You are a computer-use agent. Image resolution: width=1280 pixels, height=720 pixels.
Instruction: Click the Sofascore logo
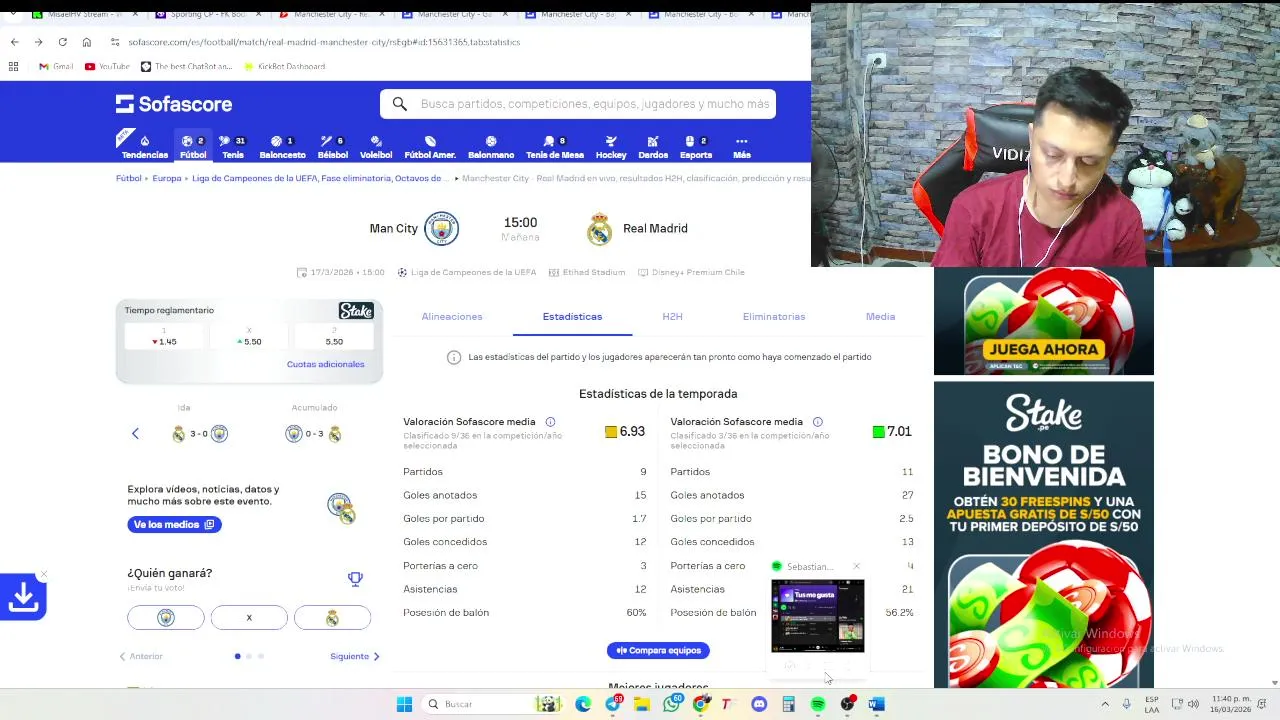click(x=174, y=104)
